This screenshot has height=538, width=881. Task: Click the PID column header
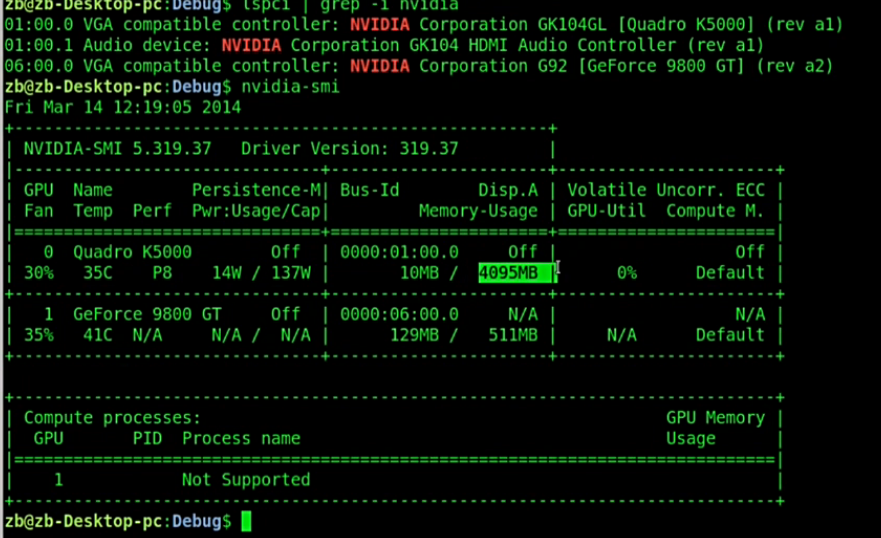tap(147, 439)
